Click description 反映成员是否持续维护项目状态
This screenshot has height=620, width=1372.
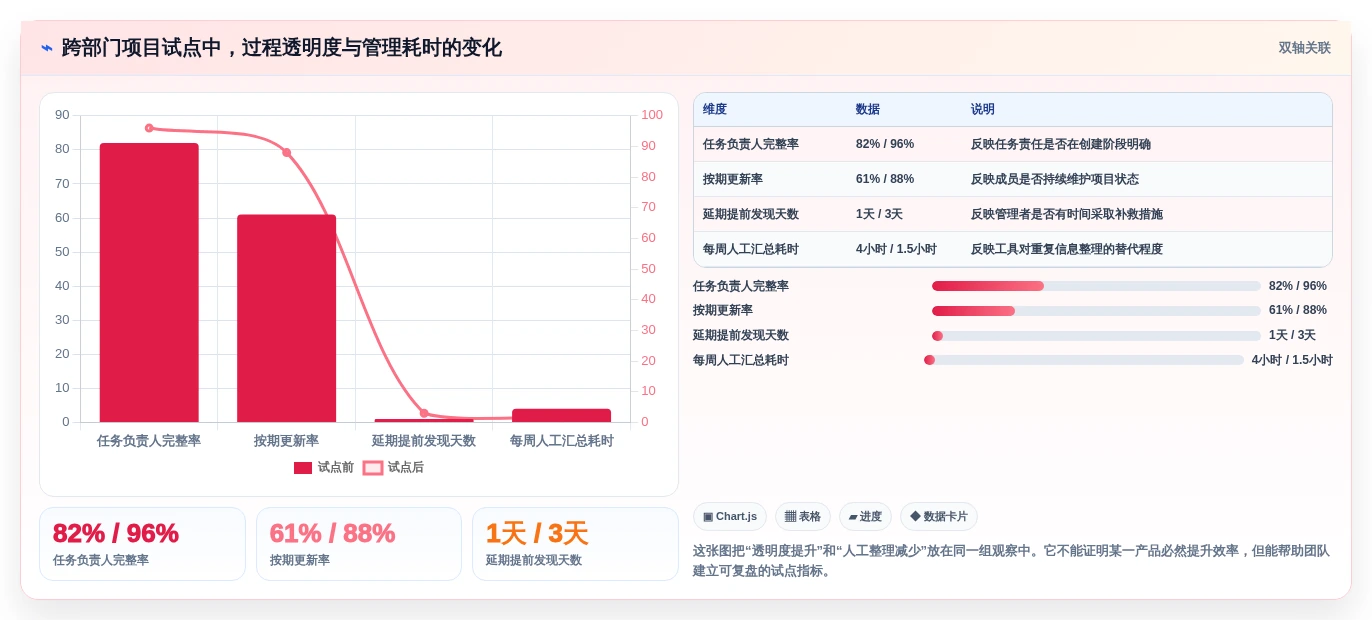click(1055, 179)
